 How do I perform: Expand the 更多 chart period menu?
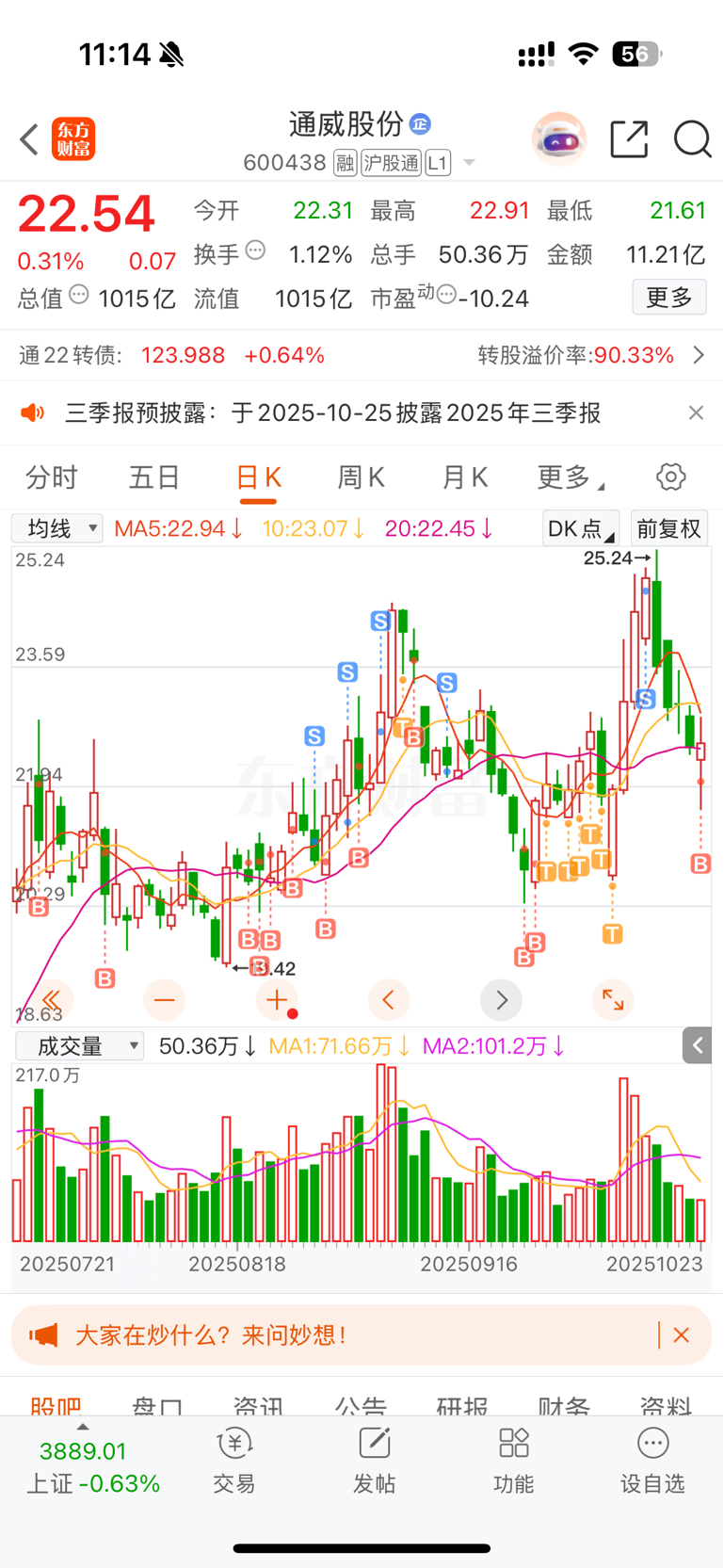pos(570,477)
